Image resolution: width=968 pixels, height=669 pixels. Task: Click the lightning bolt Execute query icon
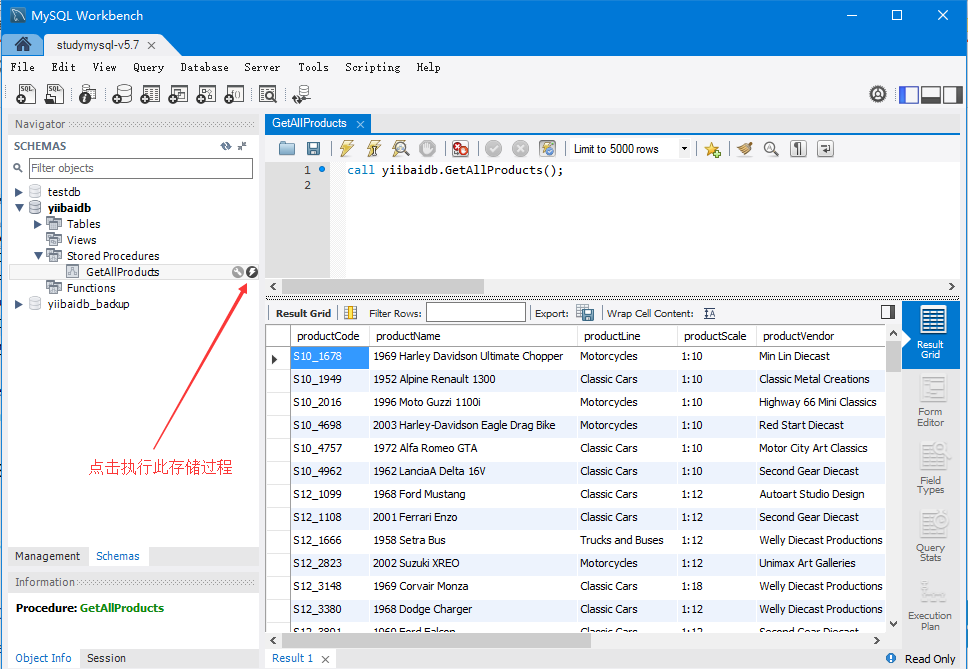347,149
